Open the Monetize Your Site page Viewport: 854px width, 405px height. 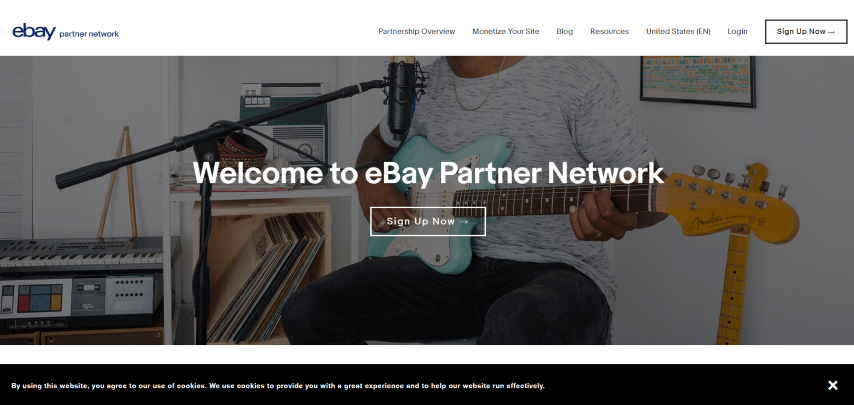[x=505, y=32]
